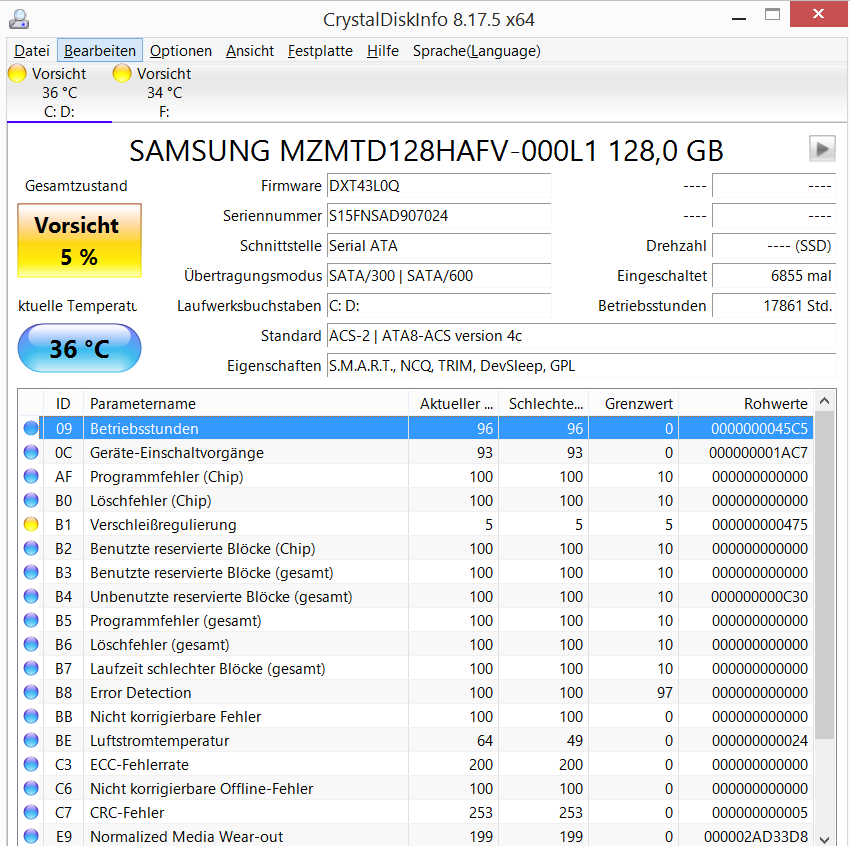Open the Bearbeiten menu
Screen dimensions: 850x846
pos(100,50)
